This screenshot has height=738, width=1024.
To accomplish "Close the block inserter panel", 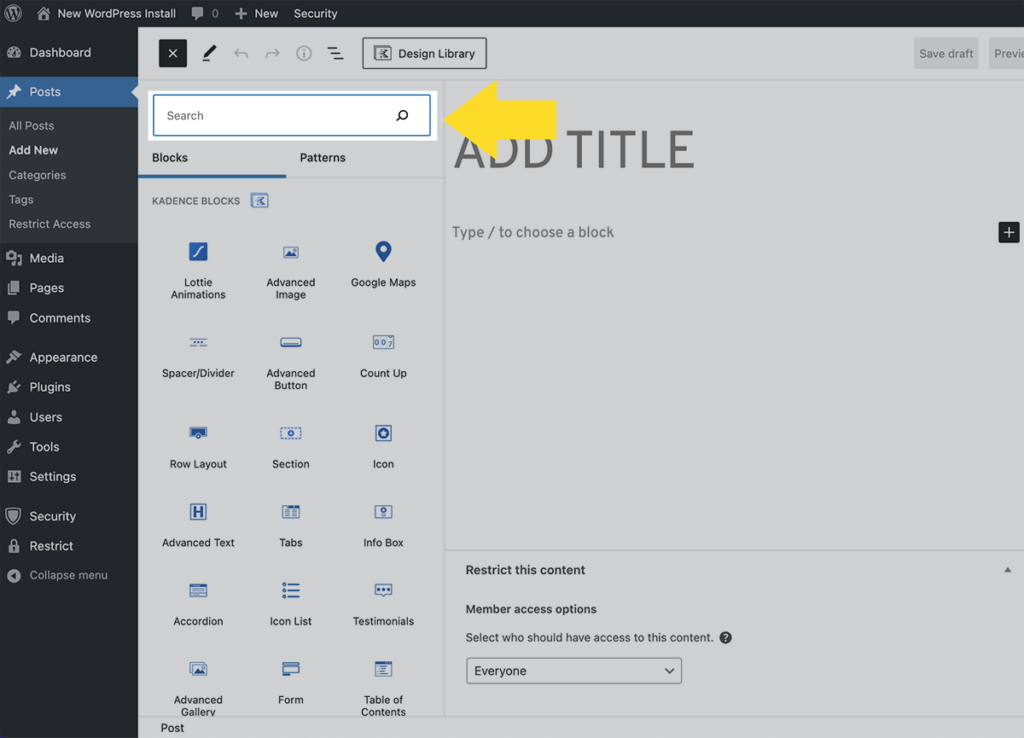I will [172, 54].
